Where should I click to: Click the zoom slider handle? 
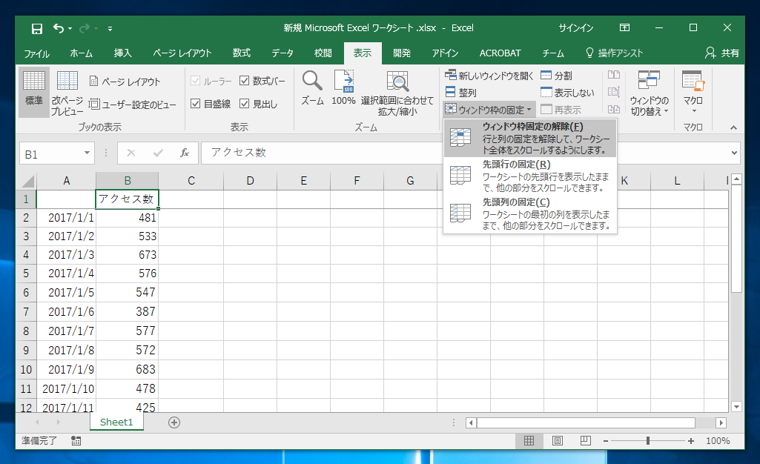pyautogui.click(x=648, y=441)
